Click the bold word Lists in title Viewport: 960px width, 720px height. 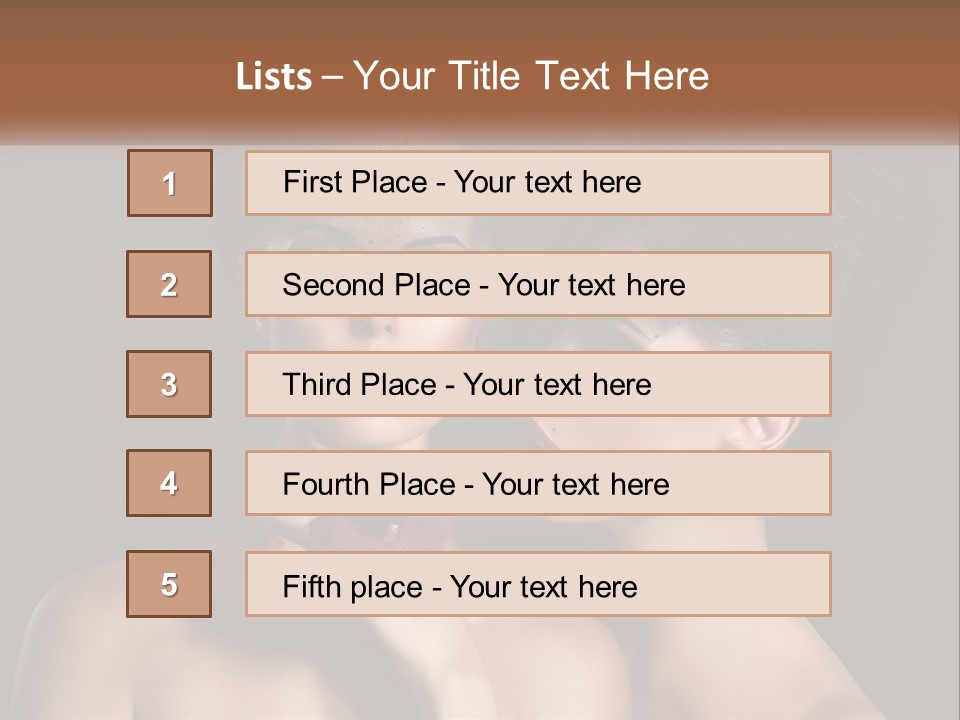274,76
